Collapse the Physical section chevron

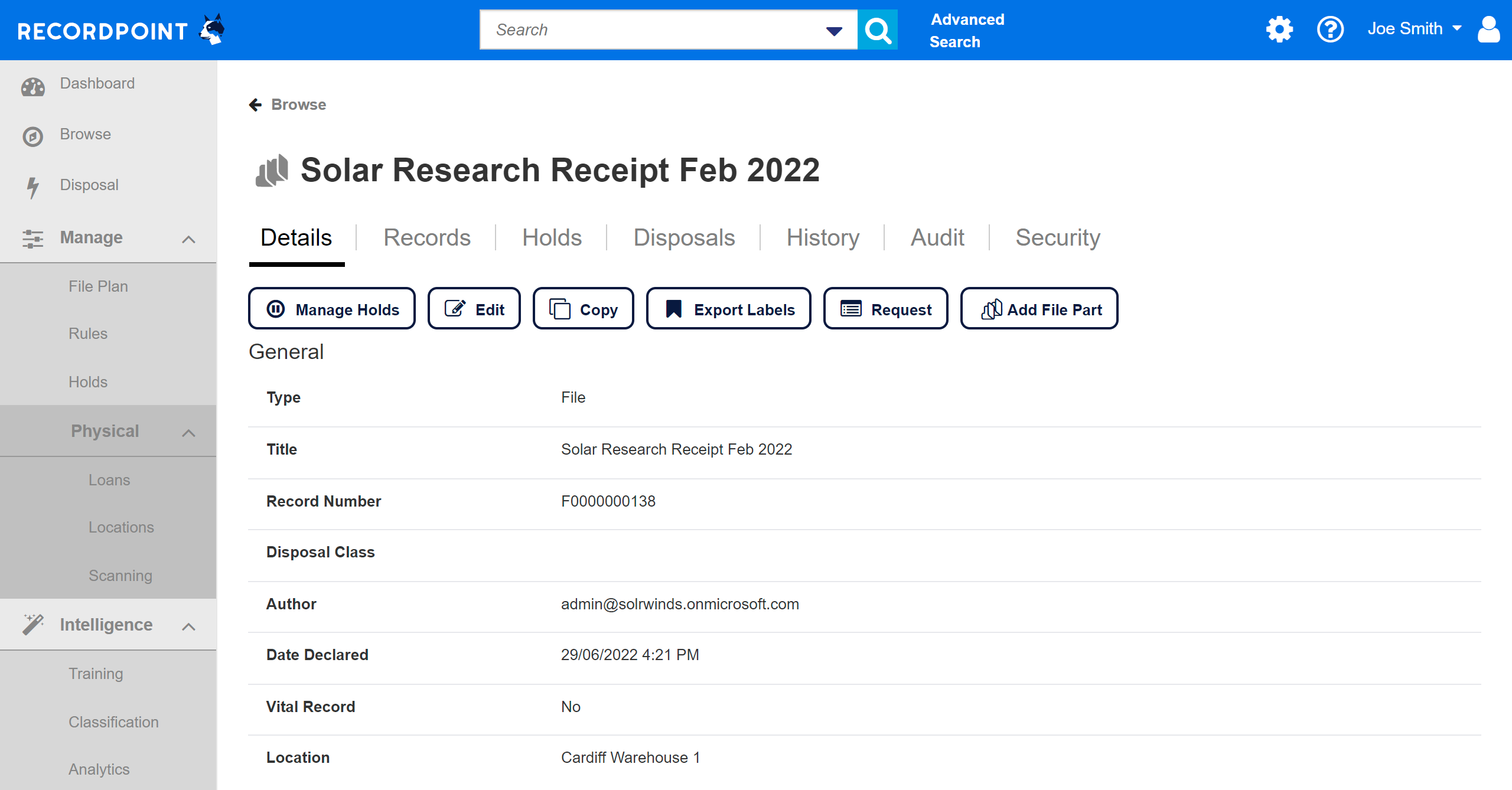tap(188, 433)
